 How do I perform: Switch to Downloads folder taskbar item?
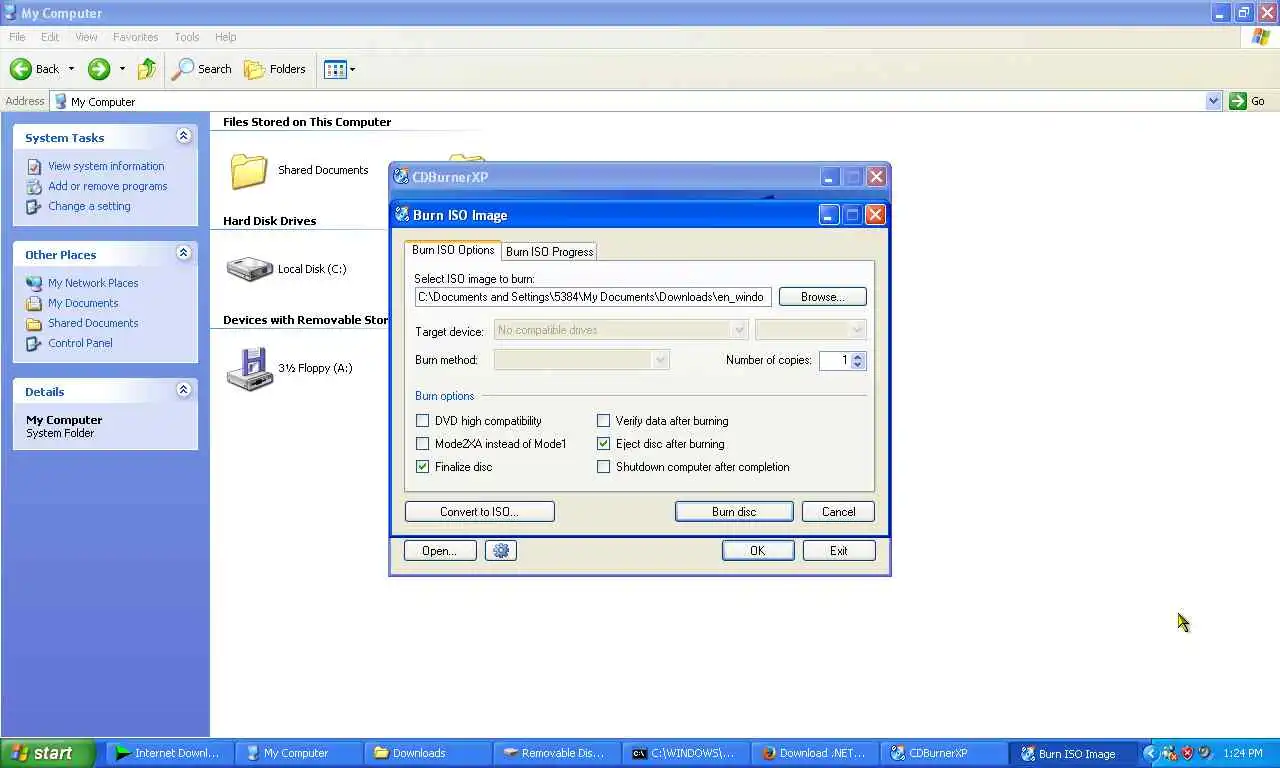pos(428,753)
